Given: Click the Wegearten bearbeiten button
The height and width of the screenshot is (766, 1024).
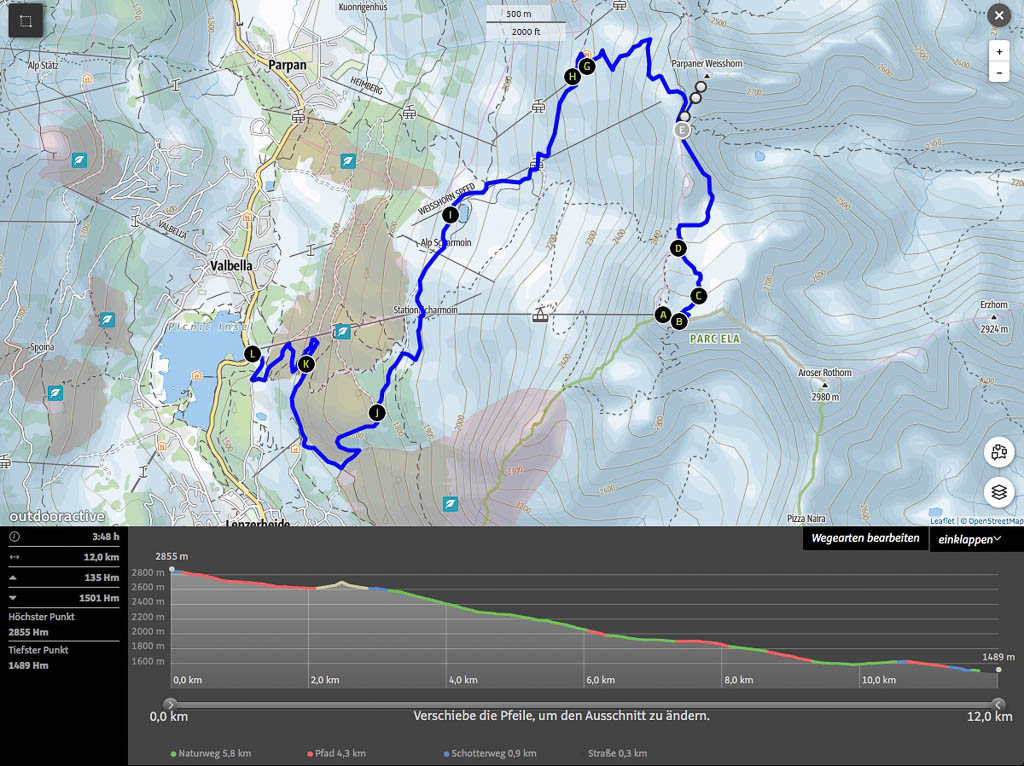Looking at the screenshot, I should tap(865, 538).
